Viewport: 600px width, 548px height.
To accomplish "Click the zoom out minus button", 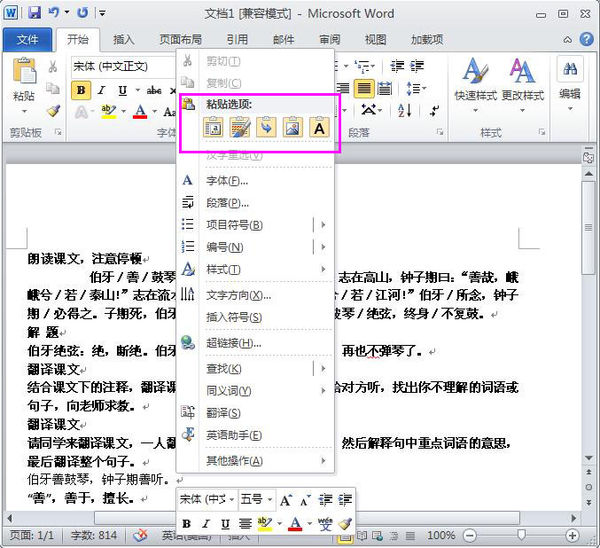I will (x=470, y=535).
